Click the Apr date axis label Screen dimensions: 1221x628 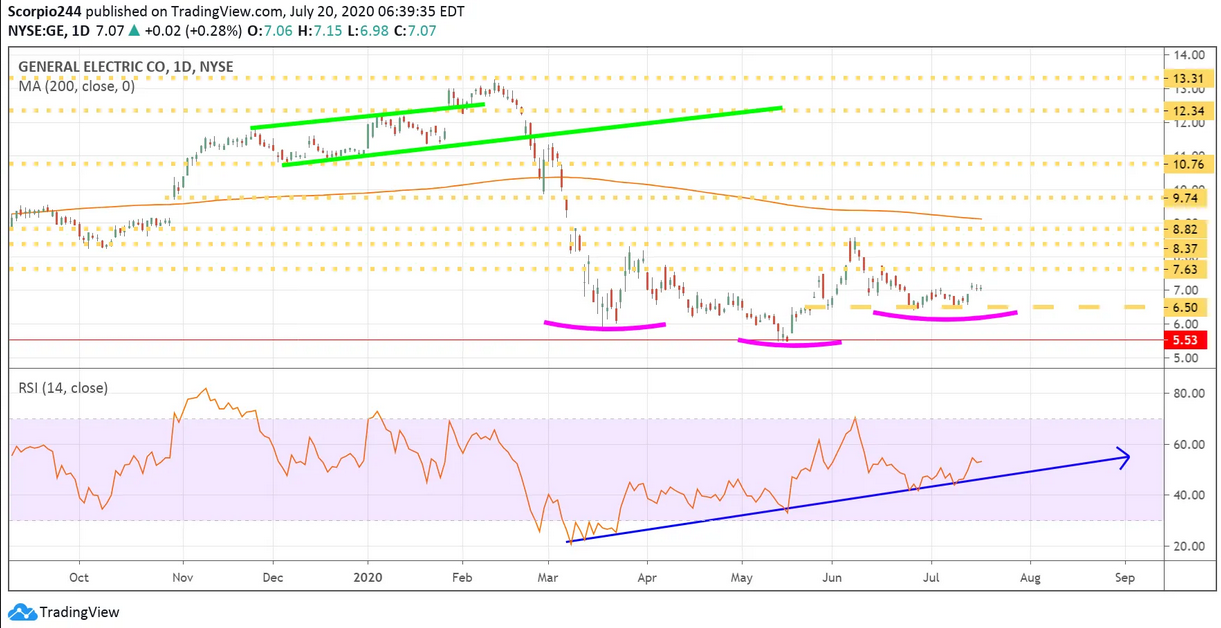click(647, 577)
